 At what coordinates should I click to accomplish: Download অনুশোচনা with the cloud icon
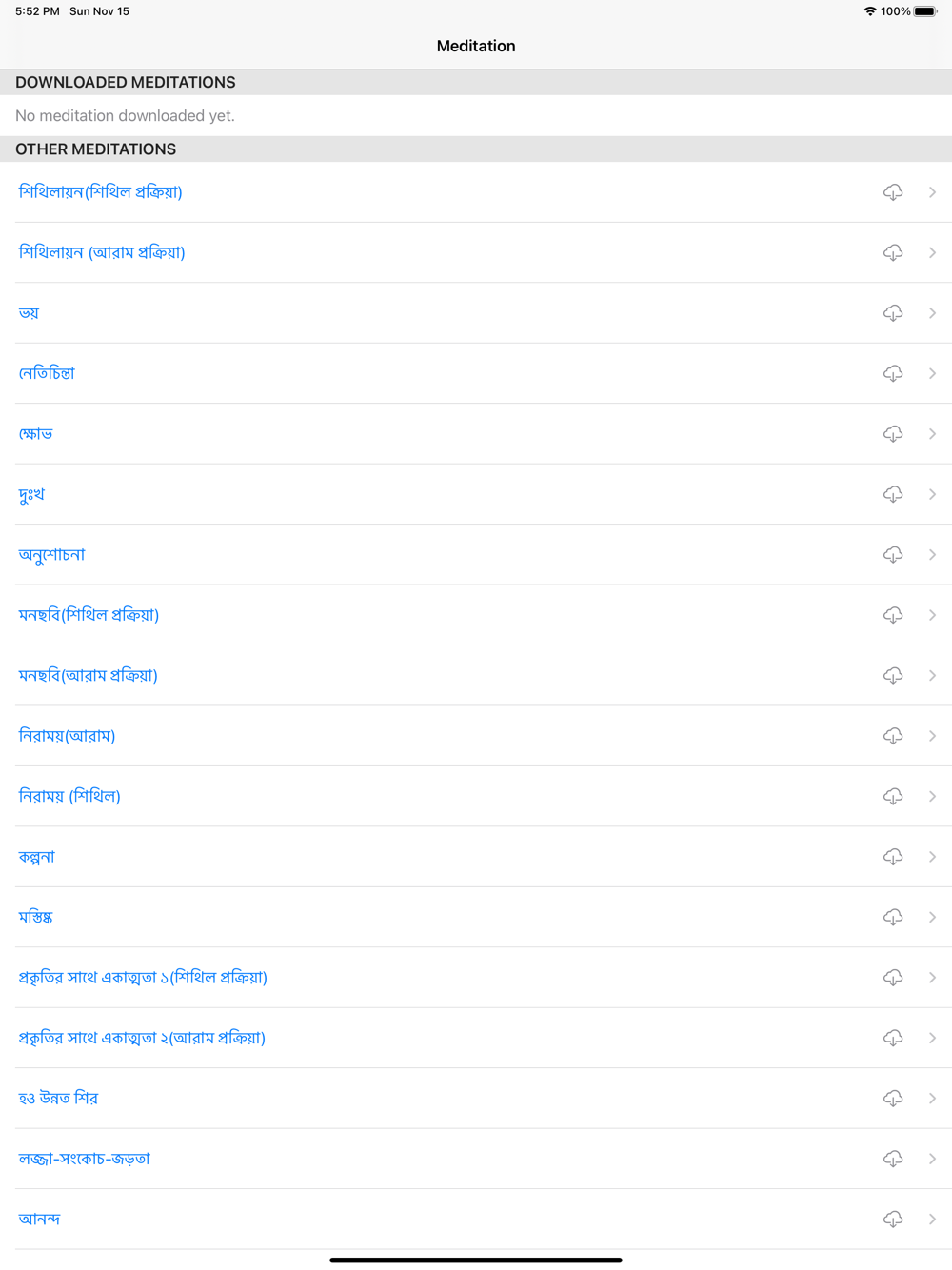point(893,554)
